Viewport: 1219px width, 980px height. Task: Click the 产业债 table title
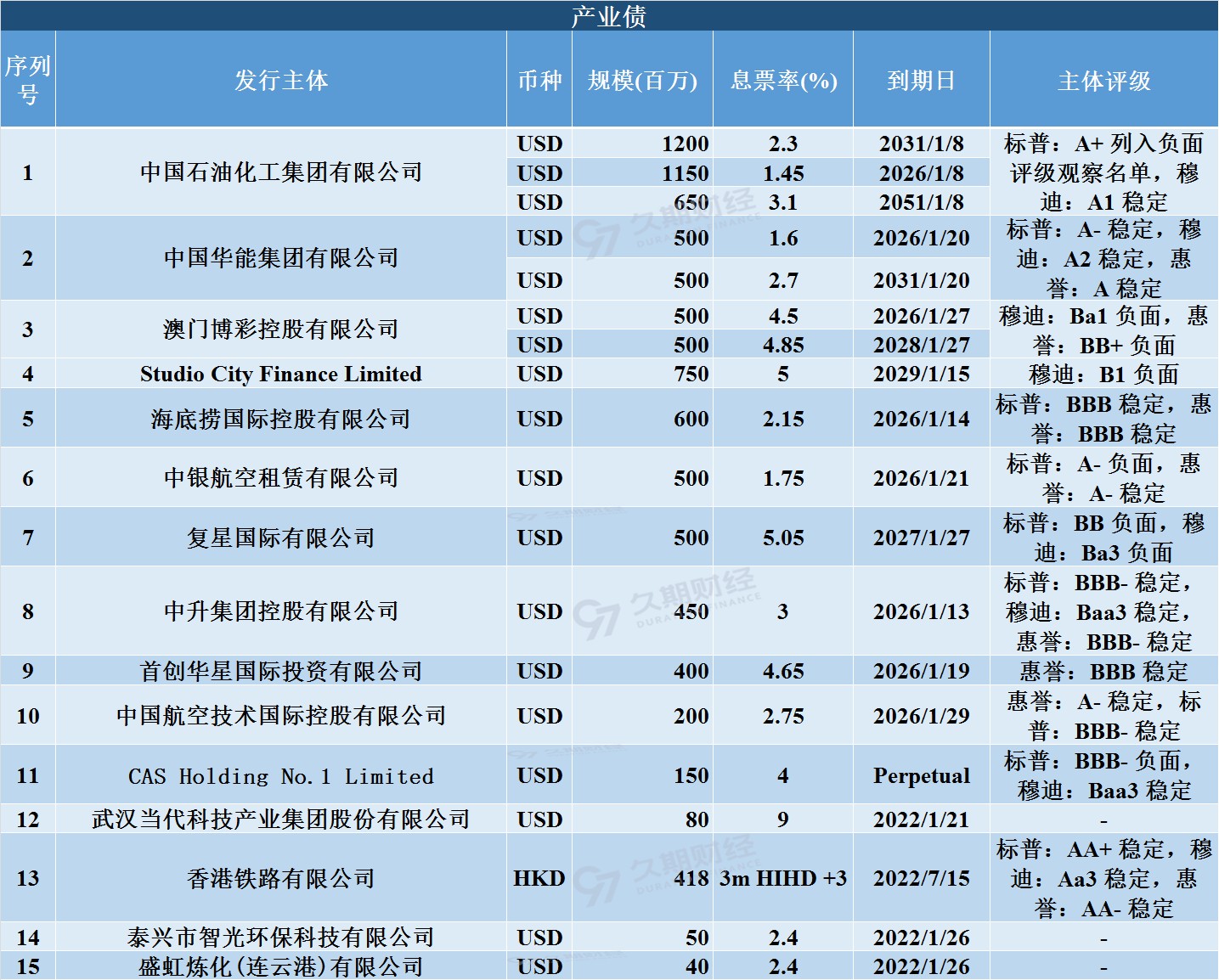[609, 16]
